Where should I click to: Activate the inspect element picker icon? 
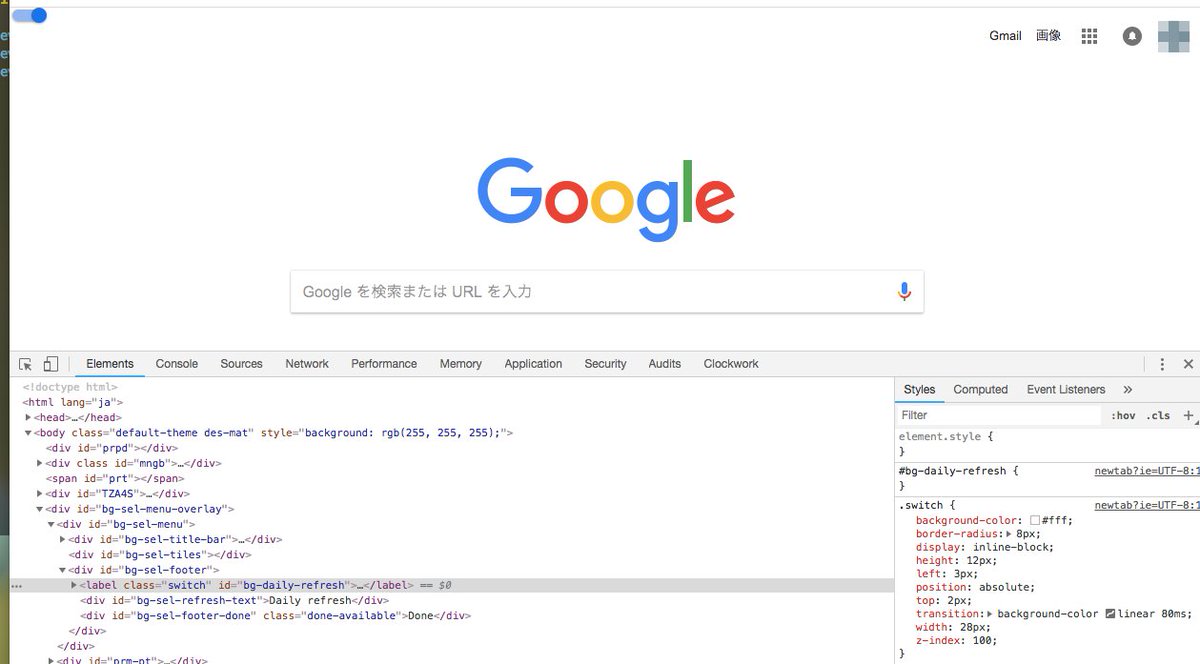click(x=26, y=364)
